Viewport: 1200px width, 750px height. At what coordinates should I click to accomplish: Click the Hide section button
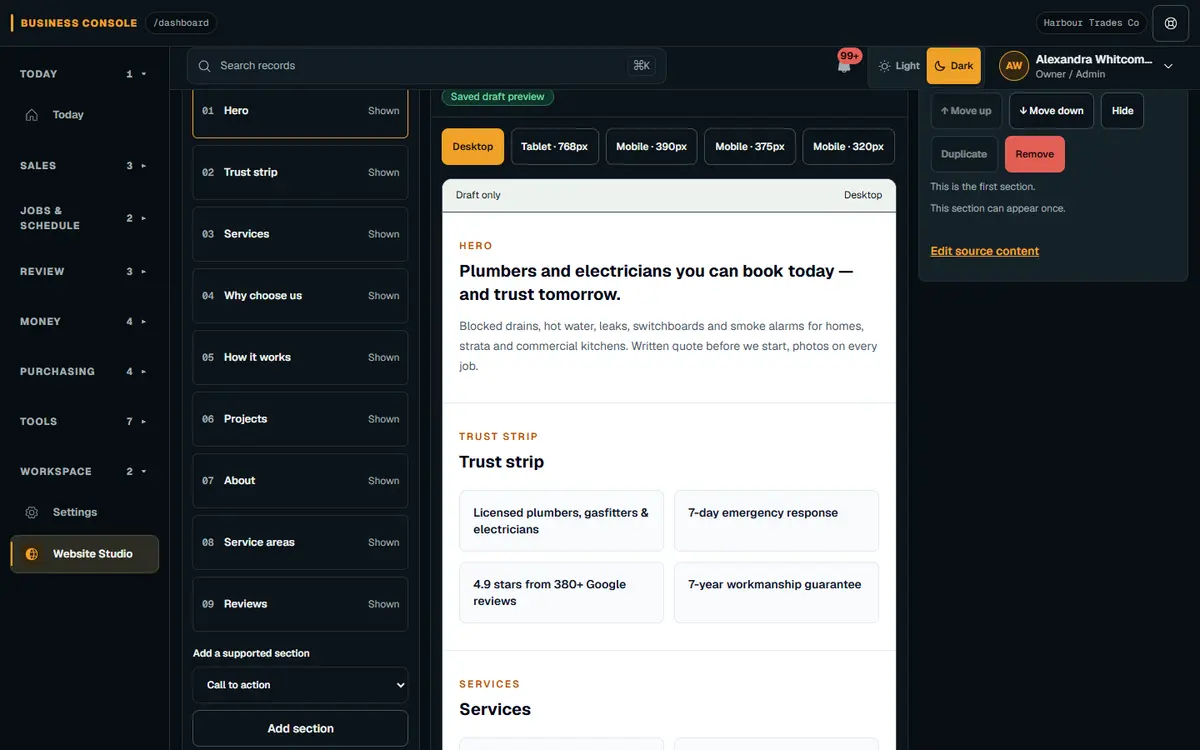pos(1122,111)
